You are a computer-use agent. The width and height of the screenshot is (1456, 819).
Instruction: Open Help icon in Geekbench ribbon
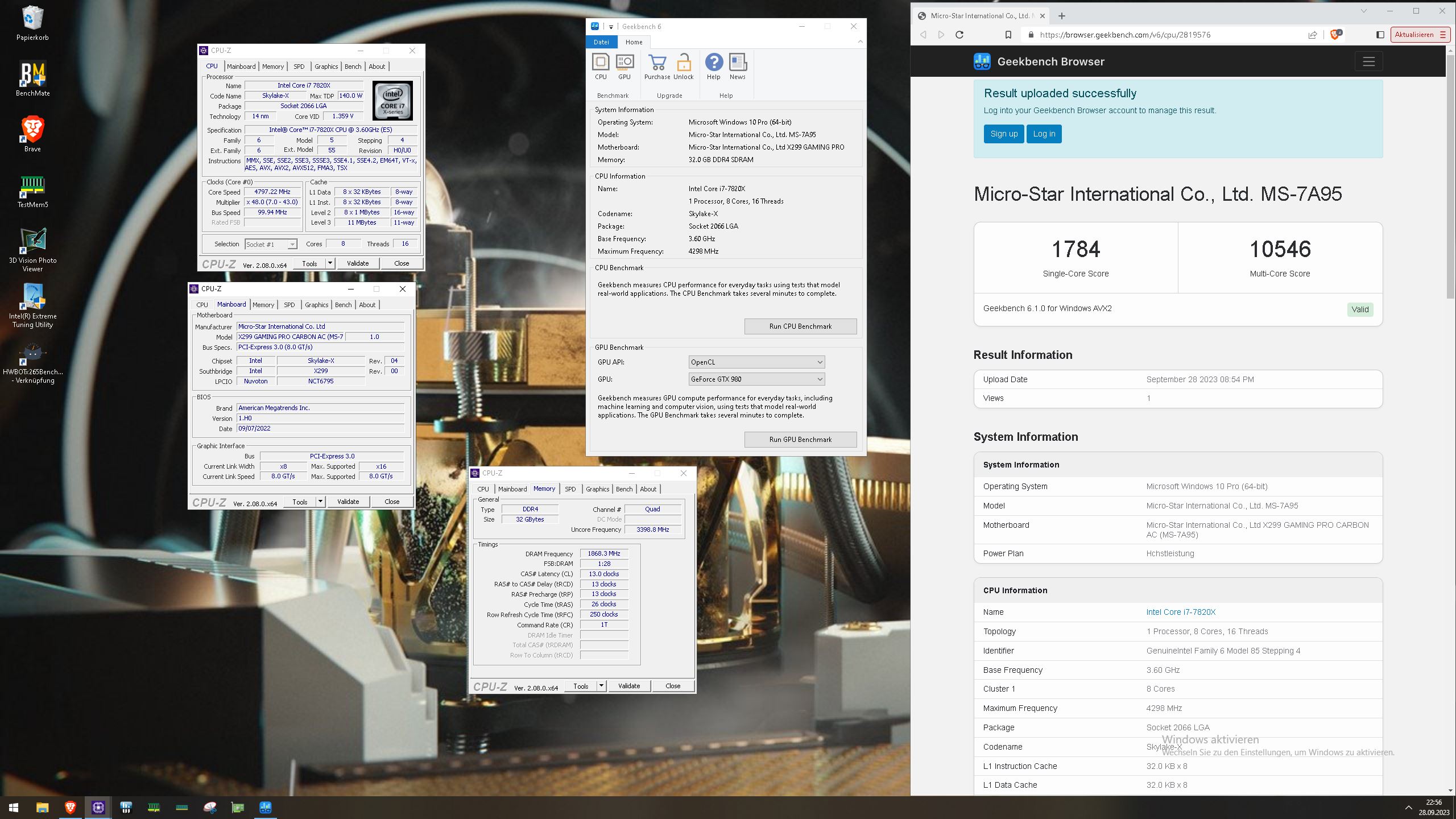(714, 67)
